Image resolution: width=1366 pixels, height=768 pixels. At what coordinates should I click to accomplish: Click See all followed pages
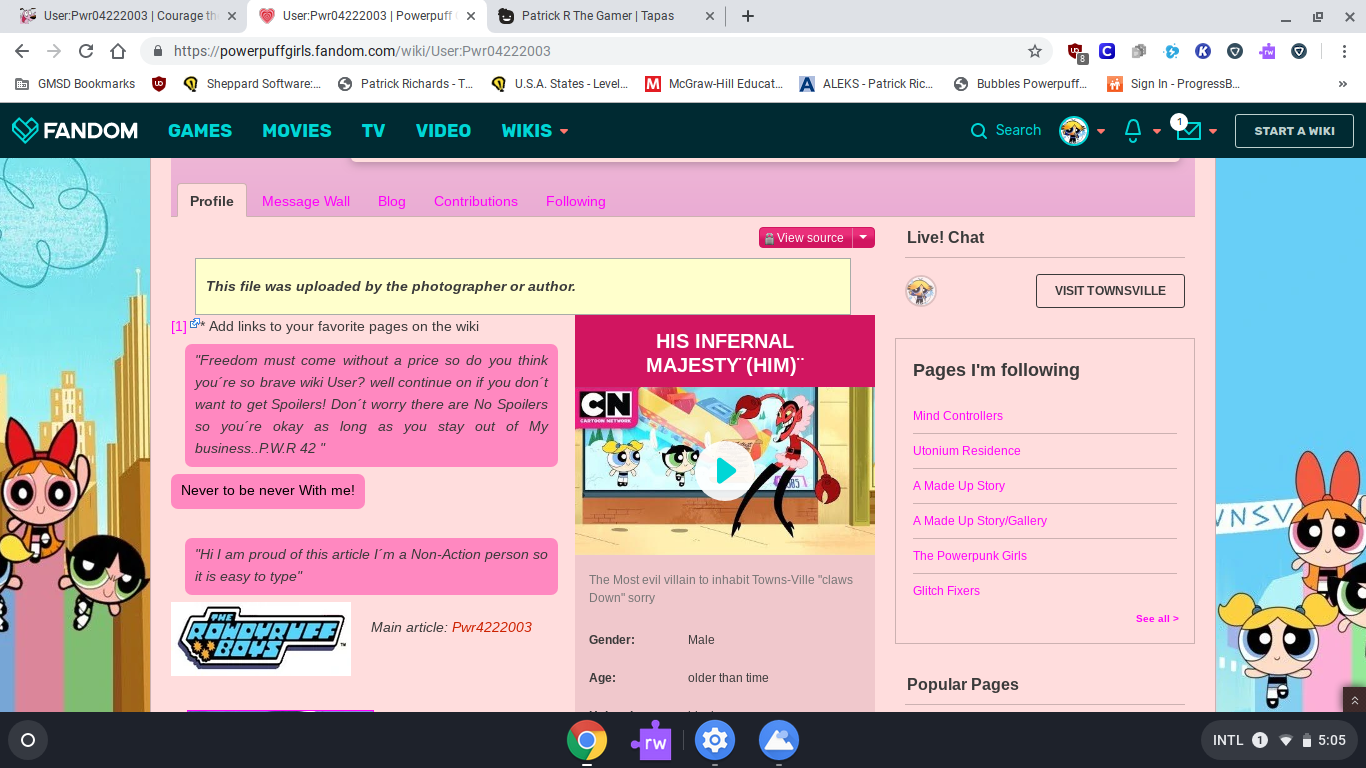(1157, 619)
